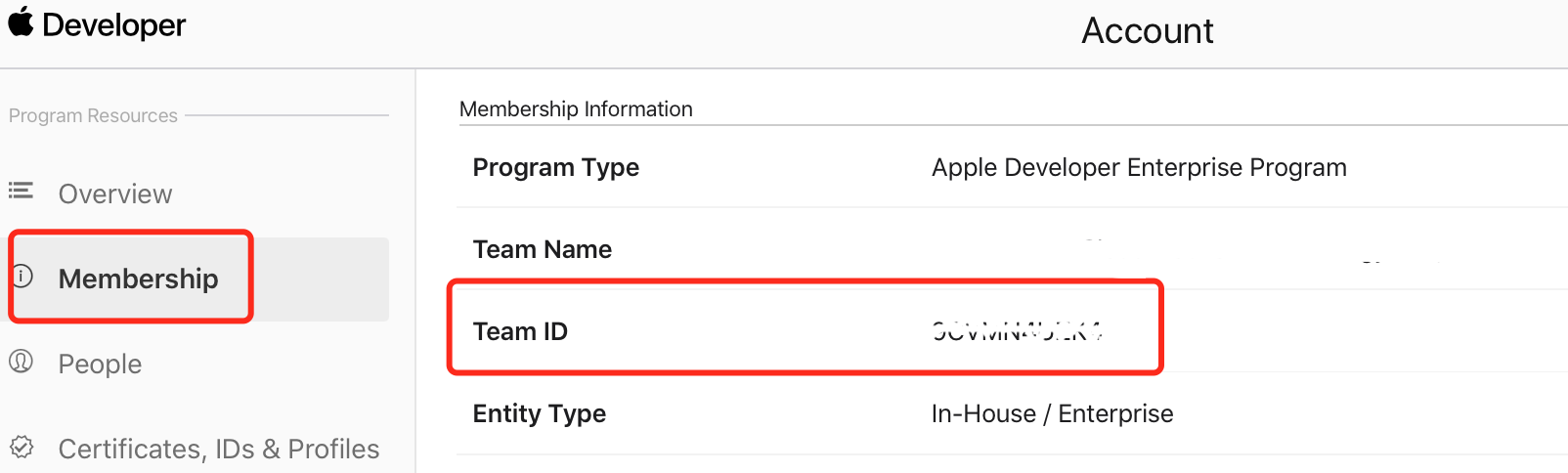Click the Program Type row label
1568x473 pixels.
555,167
